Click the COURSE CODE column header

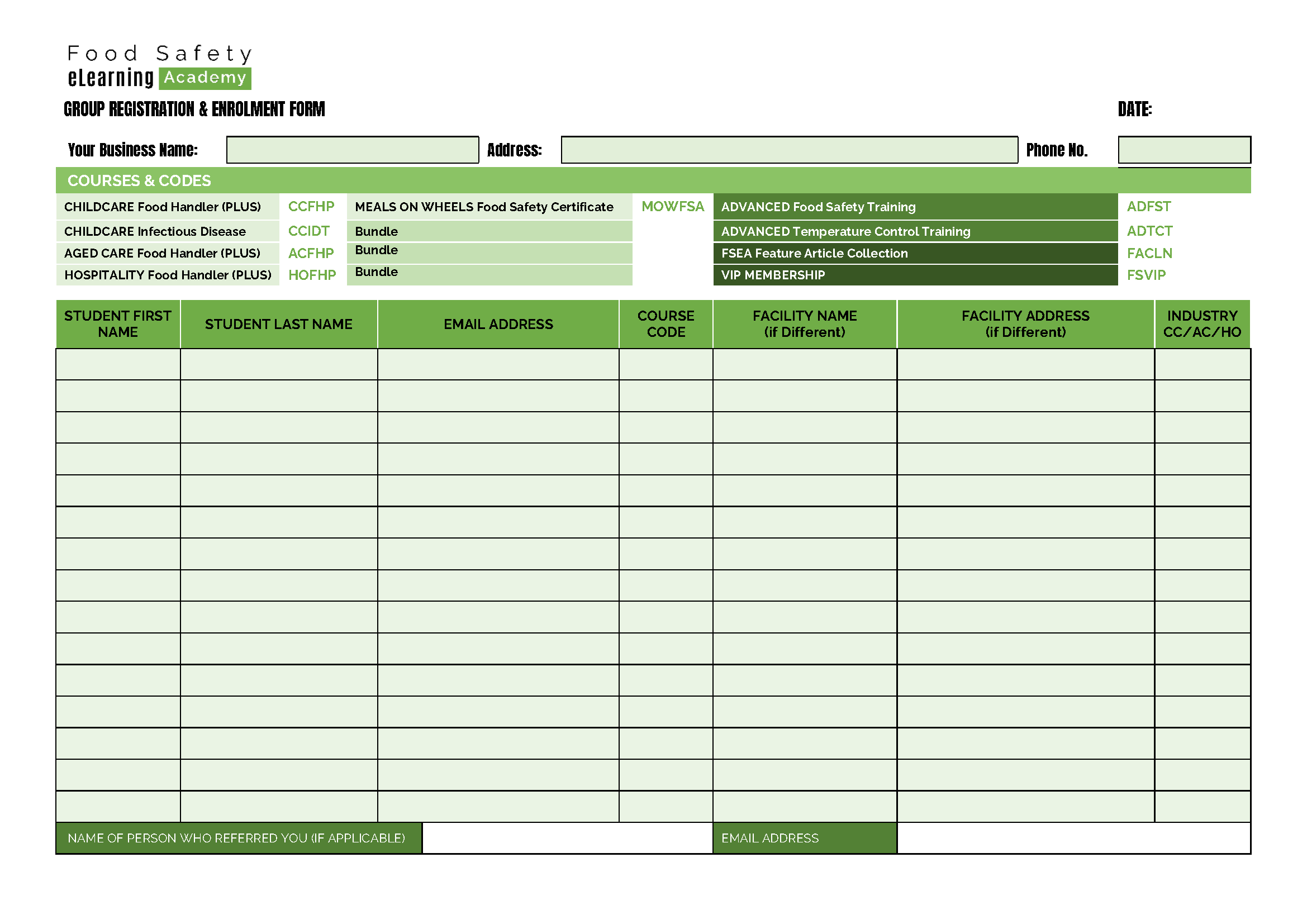[x=666, y=324]
